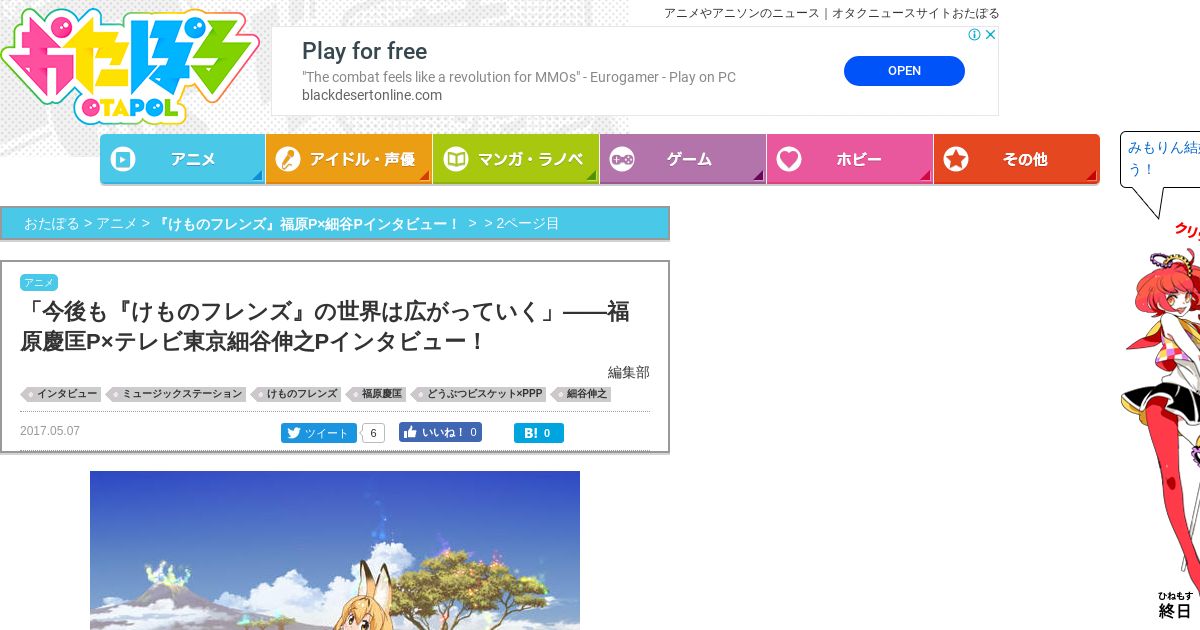Click the OPEN button in the ad
The width and height of the screenshot is (1200, 630).
tap(904, 71)
